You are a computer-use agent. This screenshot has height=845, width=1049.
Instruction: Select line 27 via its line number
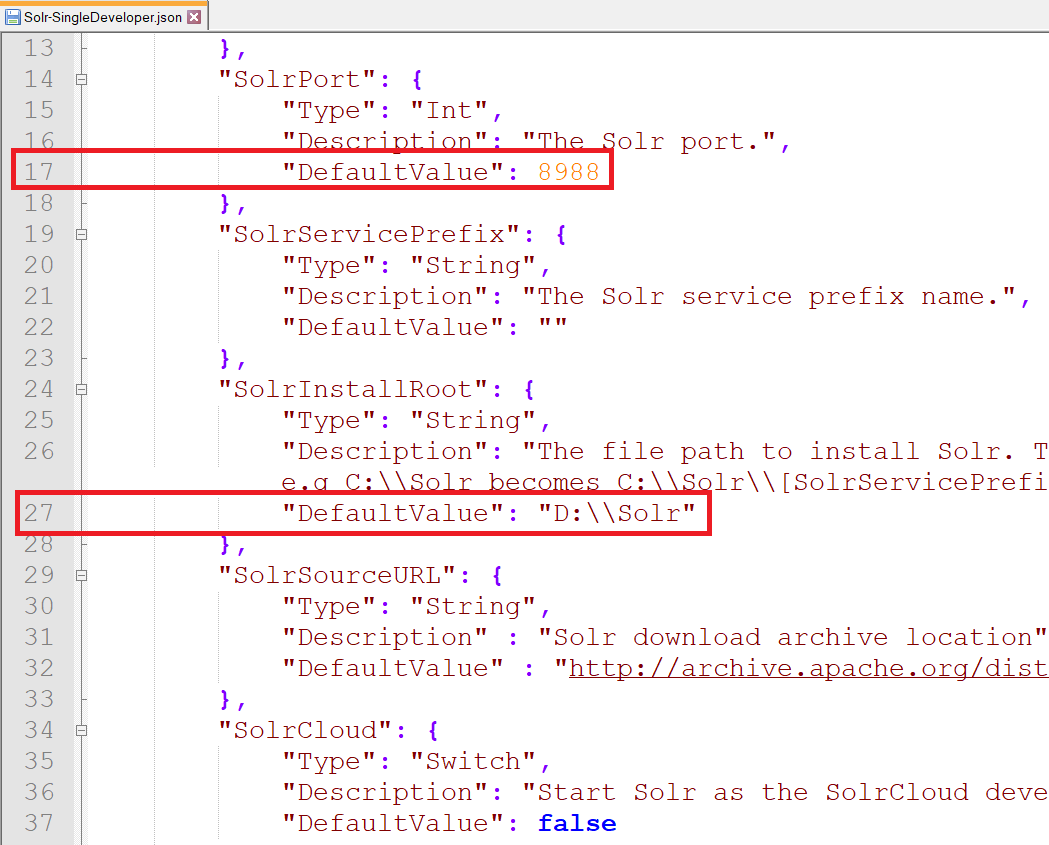pyautogui.click(x=39, y=513)
